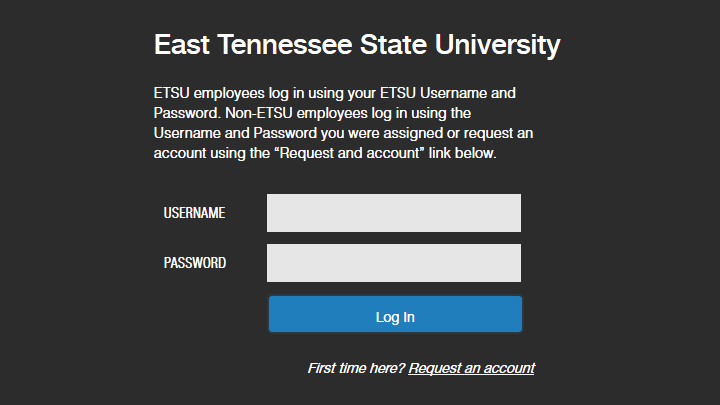Click the East Tennessee State University heading
Image resolution: width=720 pixels, height=405 pixels.
tap(357, 46)
